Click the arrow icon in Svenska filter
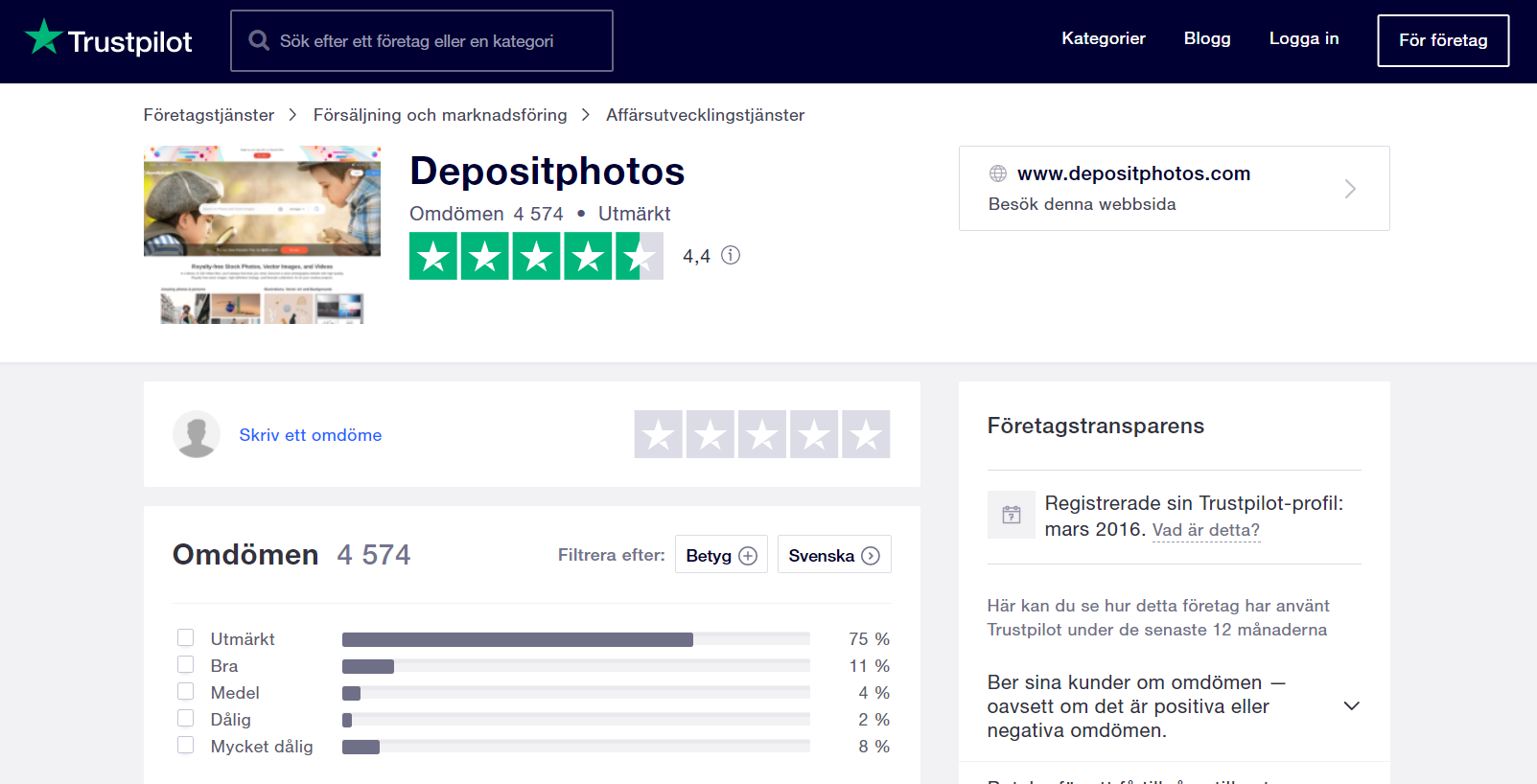 tap(871, 556)
